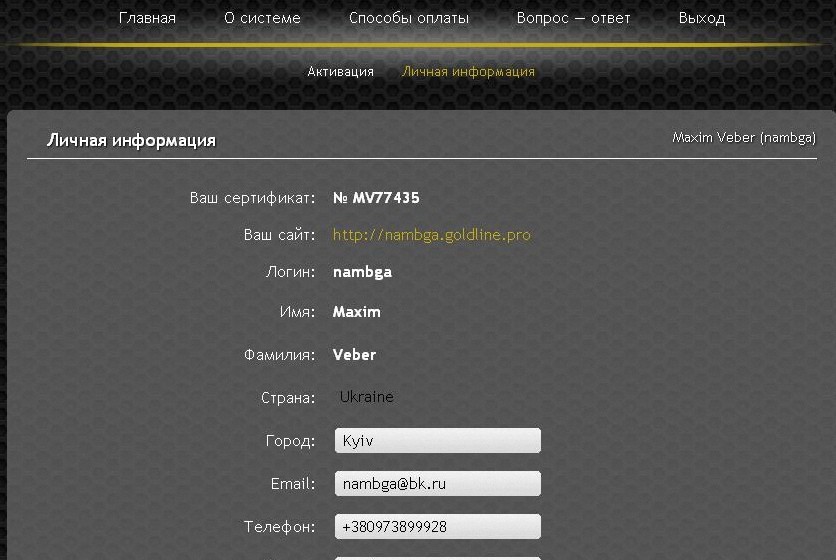Select the Личная информация tab

468,71
